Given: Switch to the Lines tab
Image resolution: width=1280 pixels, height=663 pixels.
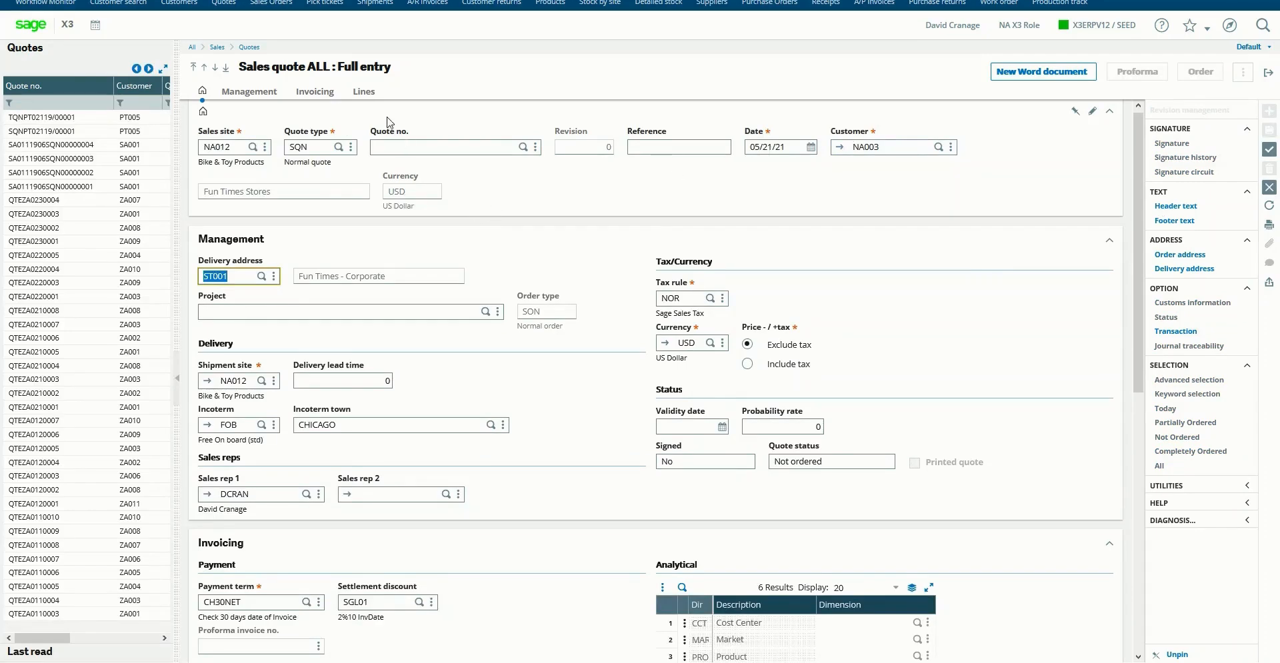Looking at the screenshot, I should point(364,92).
